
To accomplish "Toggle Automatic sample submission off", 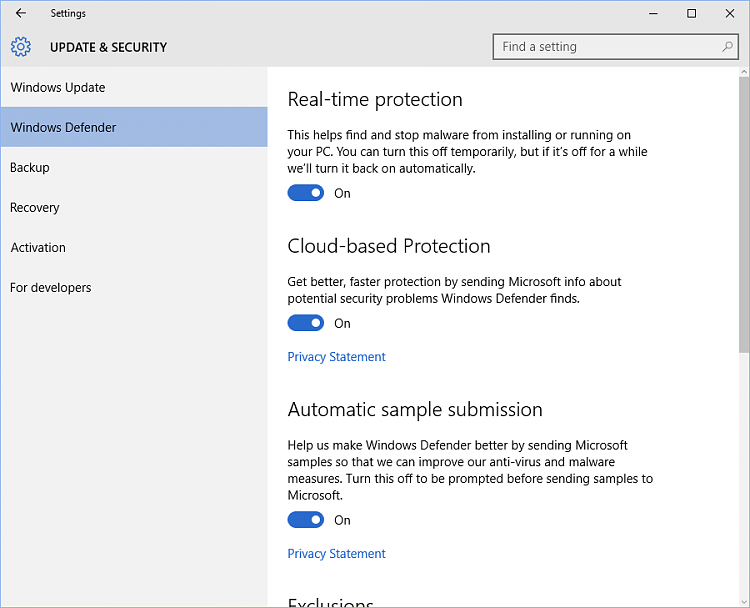I will (306, 520).
